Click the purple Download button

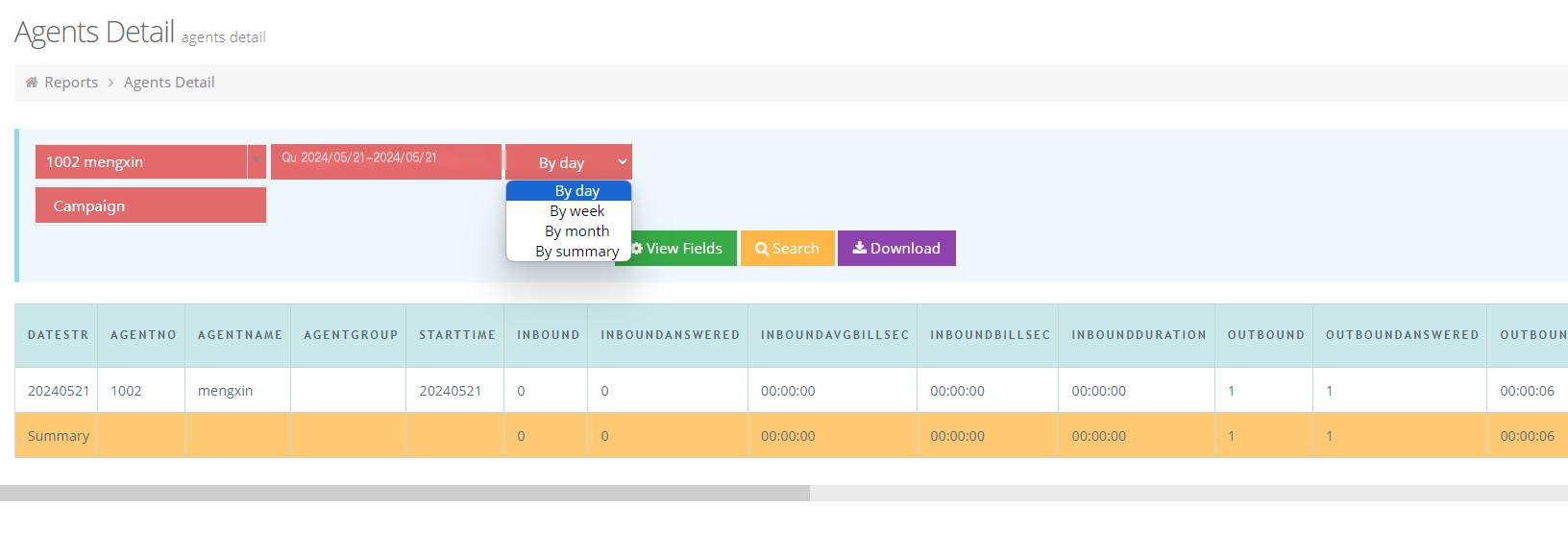pyautogui.click(x=896, y=248)
